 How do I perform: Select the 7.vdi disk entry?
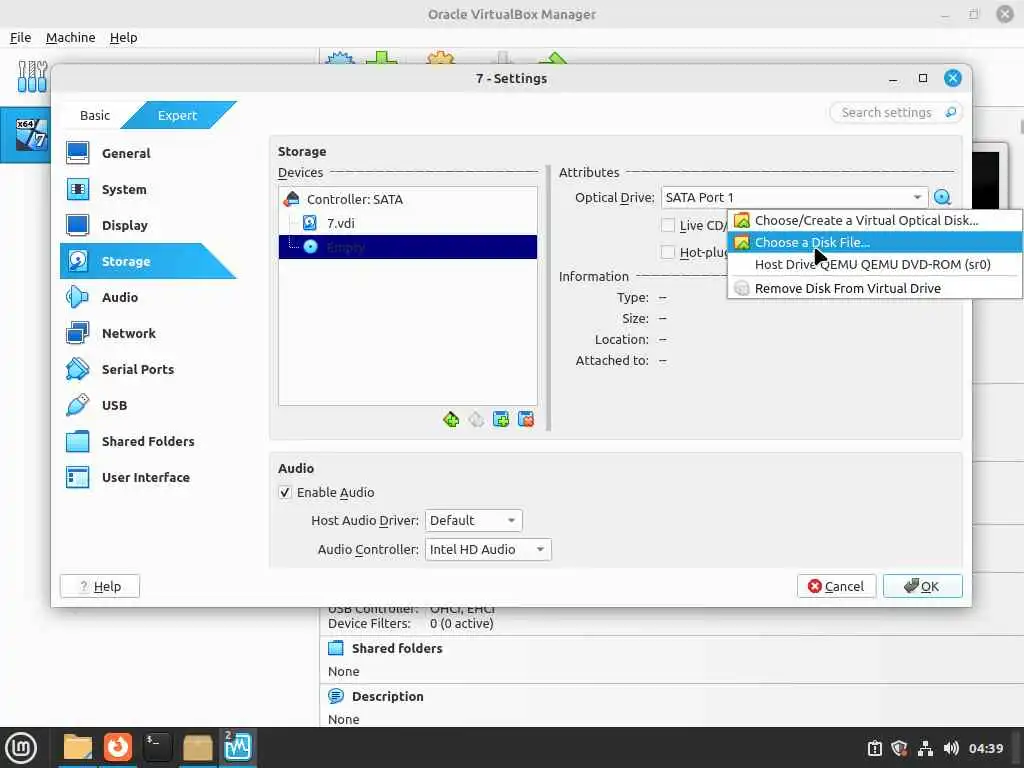tap(408, 223)
